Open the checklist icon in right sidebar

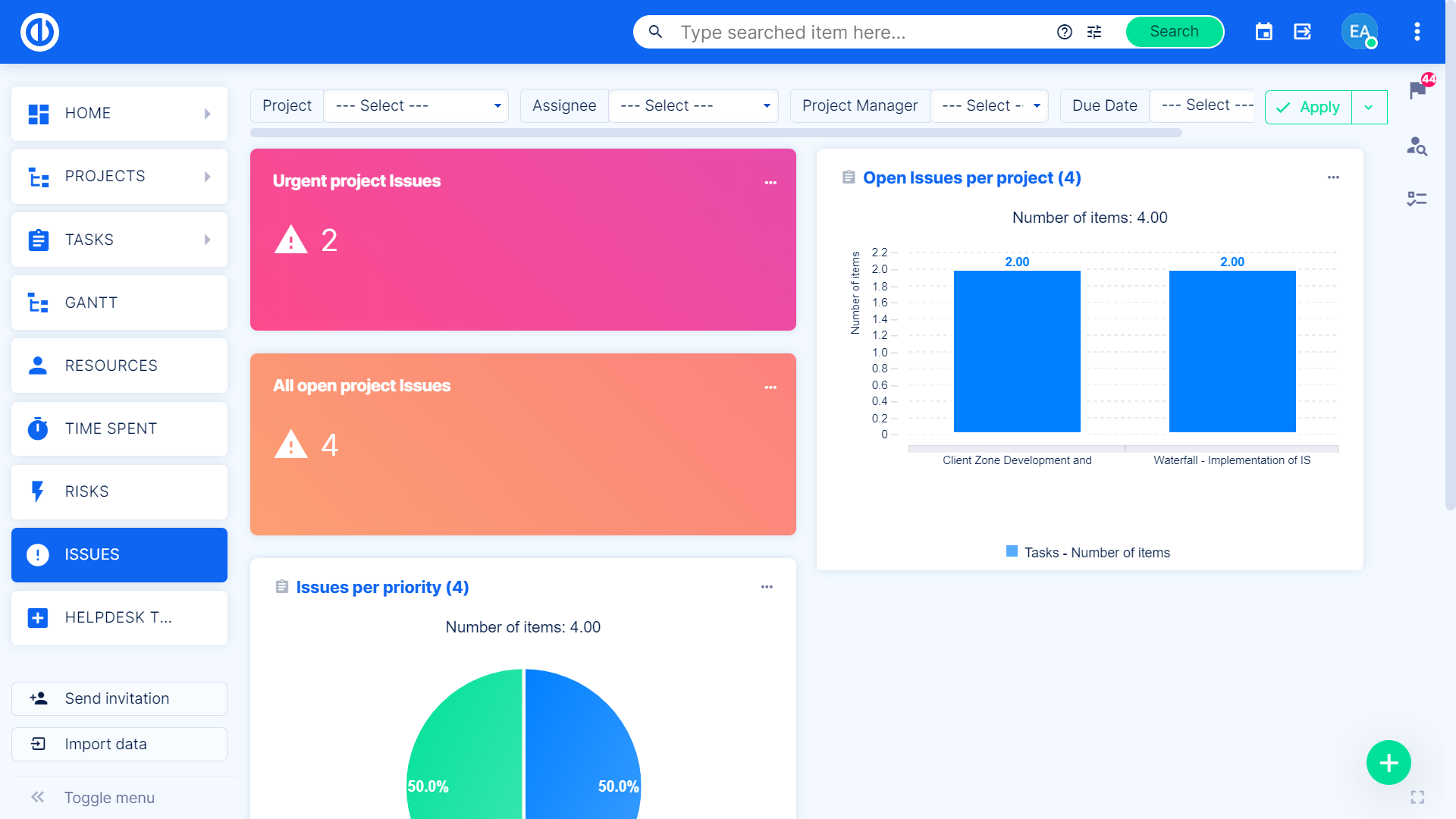(x=1417, y=199)
